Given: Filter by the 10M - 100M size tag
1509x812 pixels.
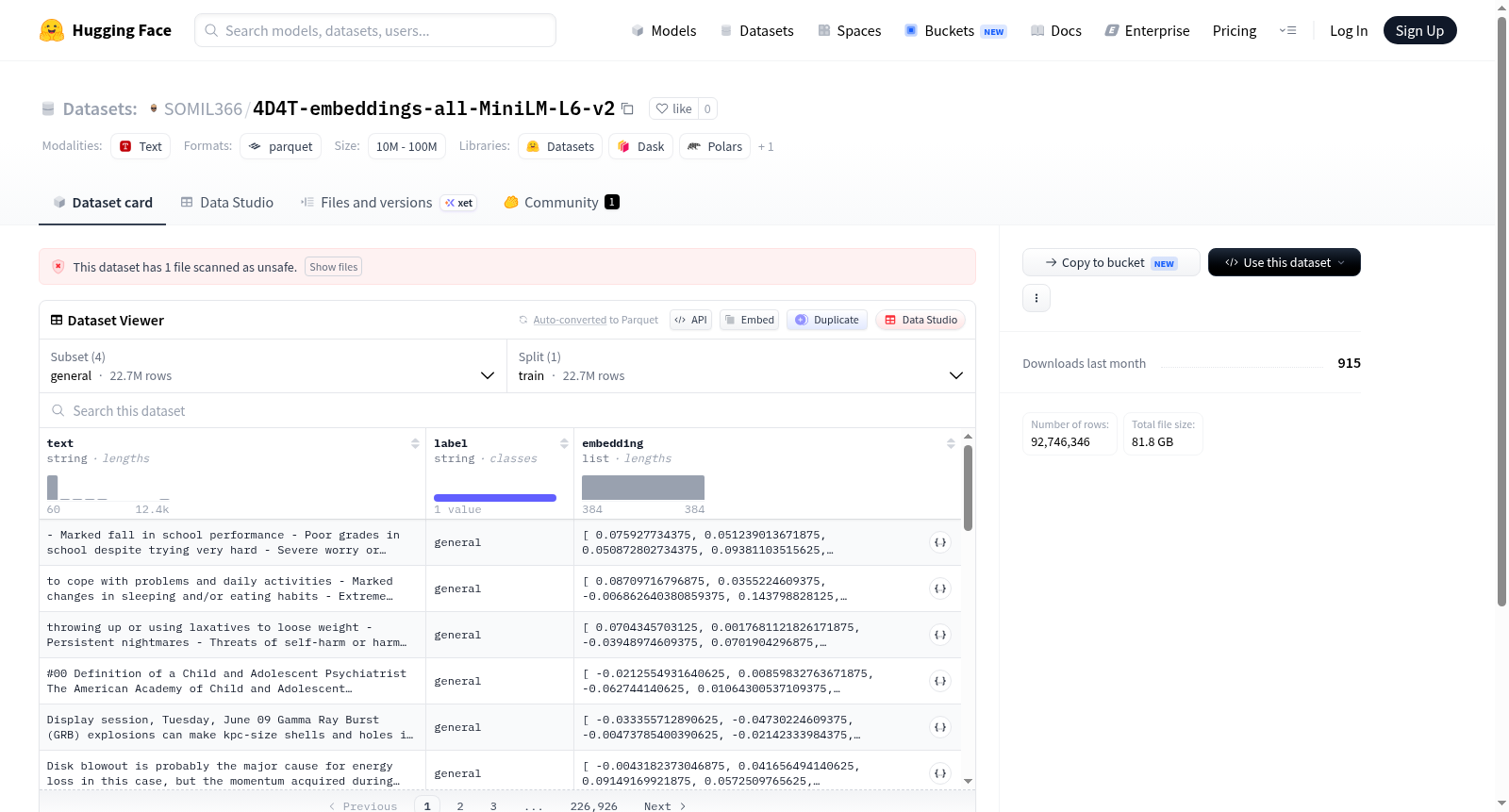Looking at the screenshot, I should tap(406, 146).
